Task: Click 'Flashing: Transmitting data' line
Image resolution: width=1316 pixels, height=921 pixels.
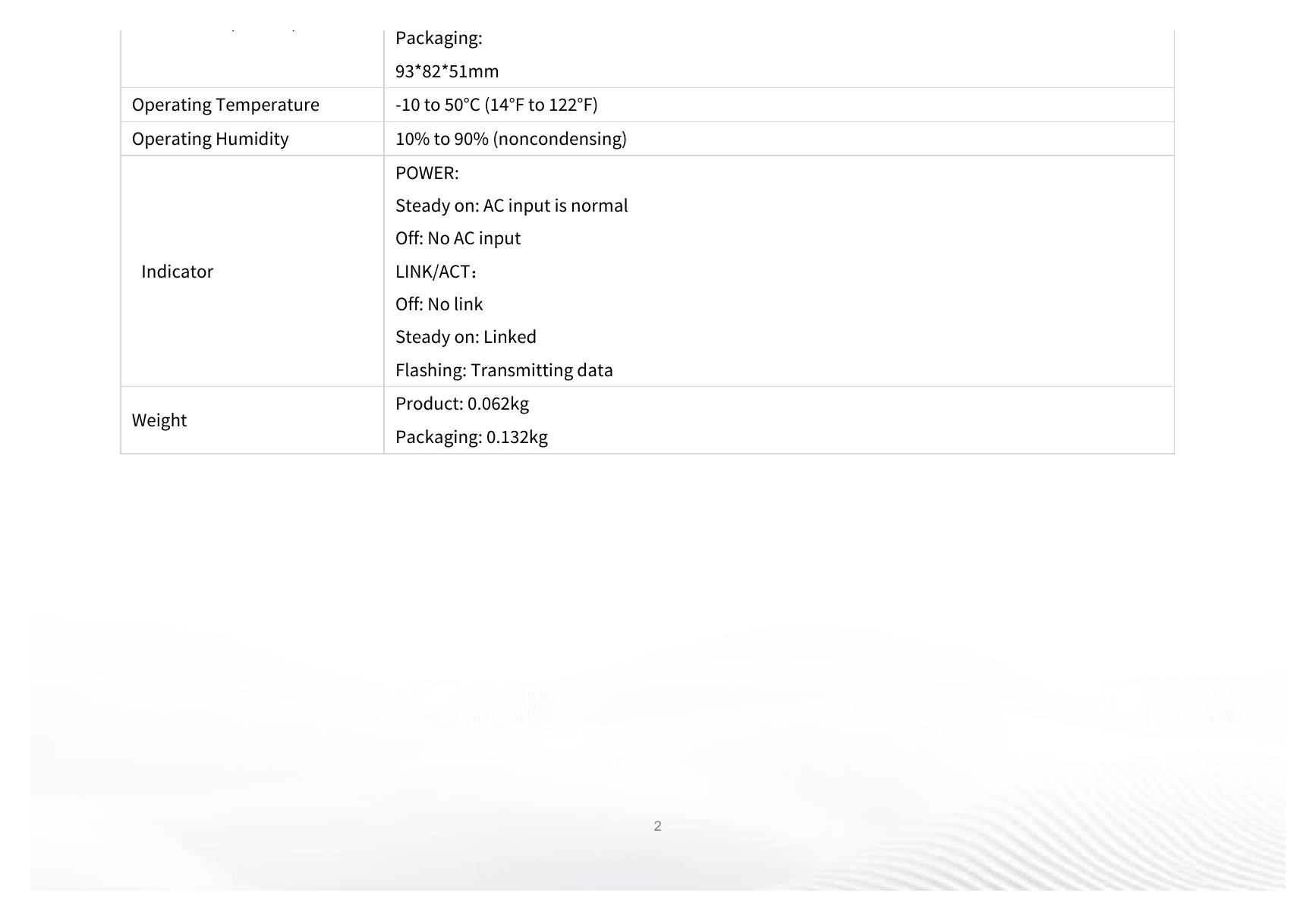Action: (504, 370)
